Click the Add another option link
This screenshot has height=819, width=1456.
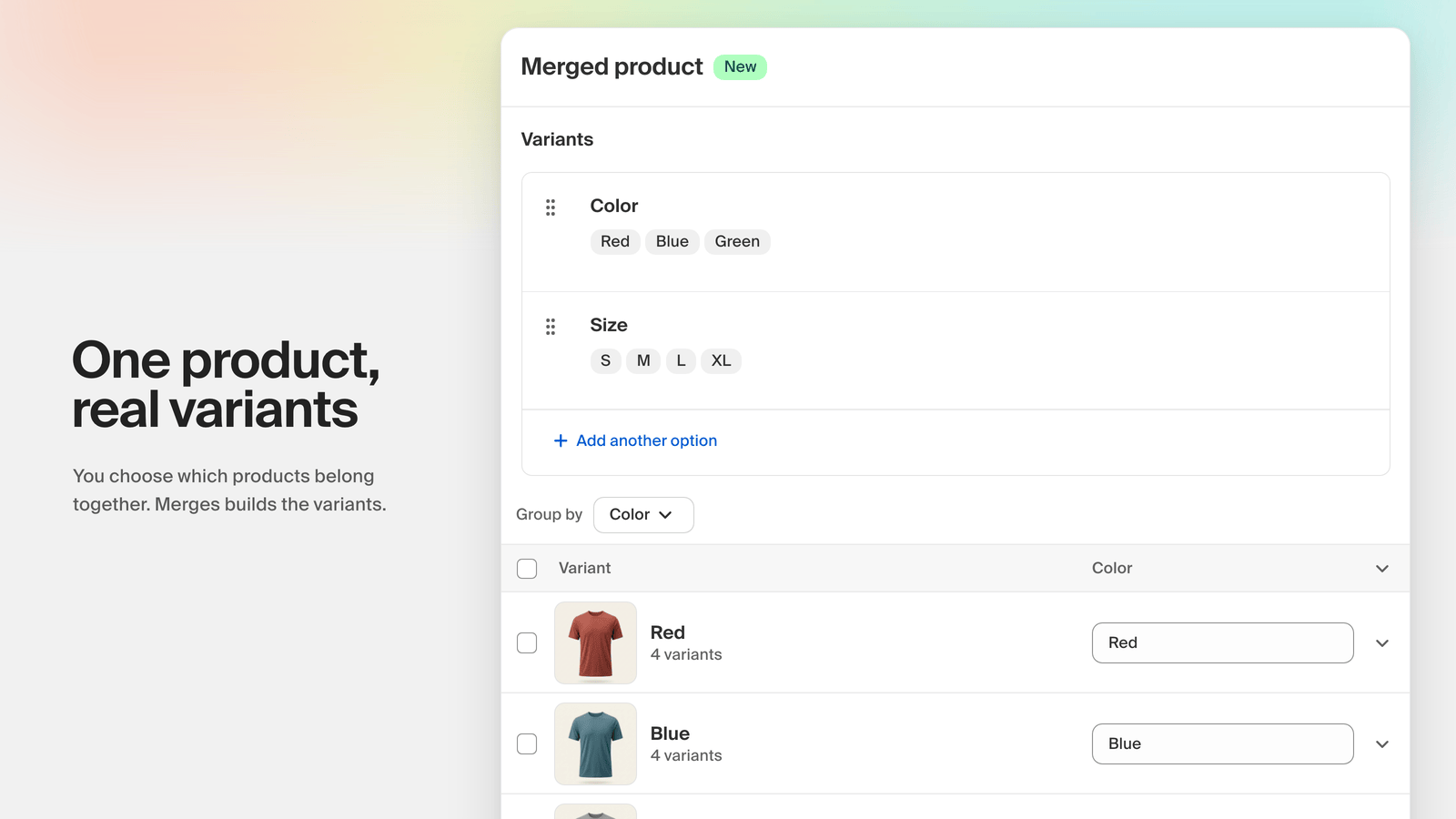(635, 440)
